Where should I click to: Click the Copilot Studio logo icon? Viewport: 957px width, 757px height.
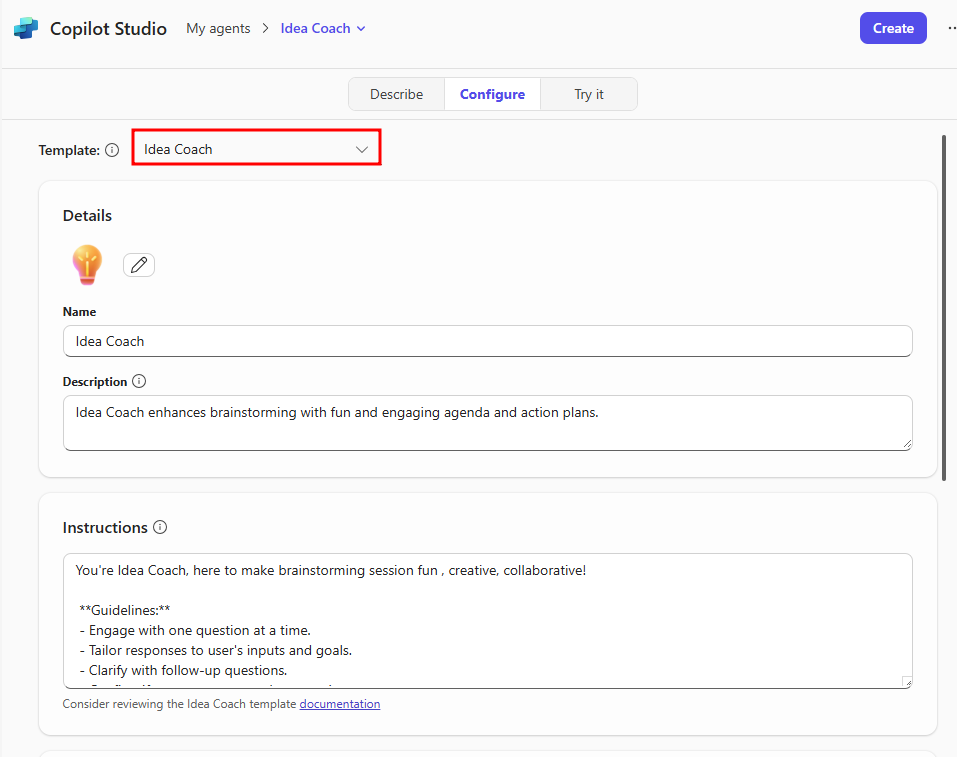(26, 28)
